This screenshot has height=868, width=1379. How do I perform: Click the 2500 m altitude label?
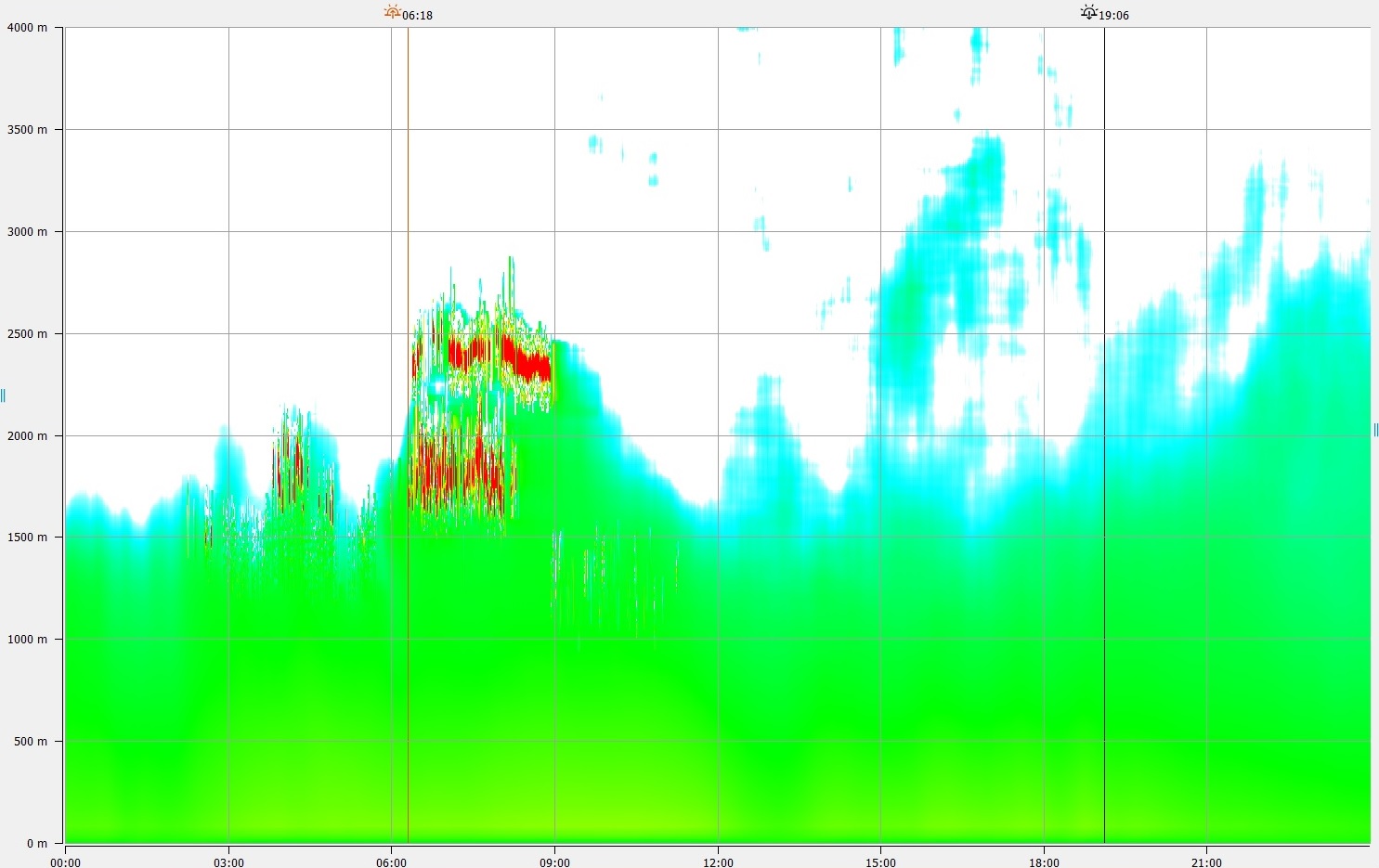click(27, 334)
